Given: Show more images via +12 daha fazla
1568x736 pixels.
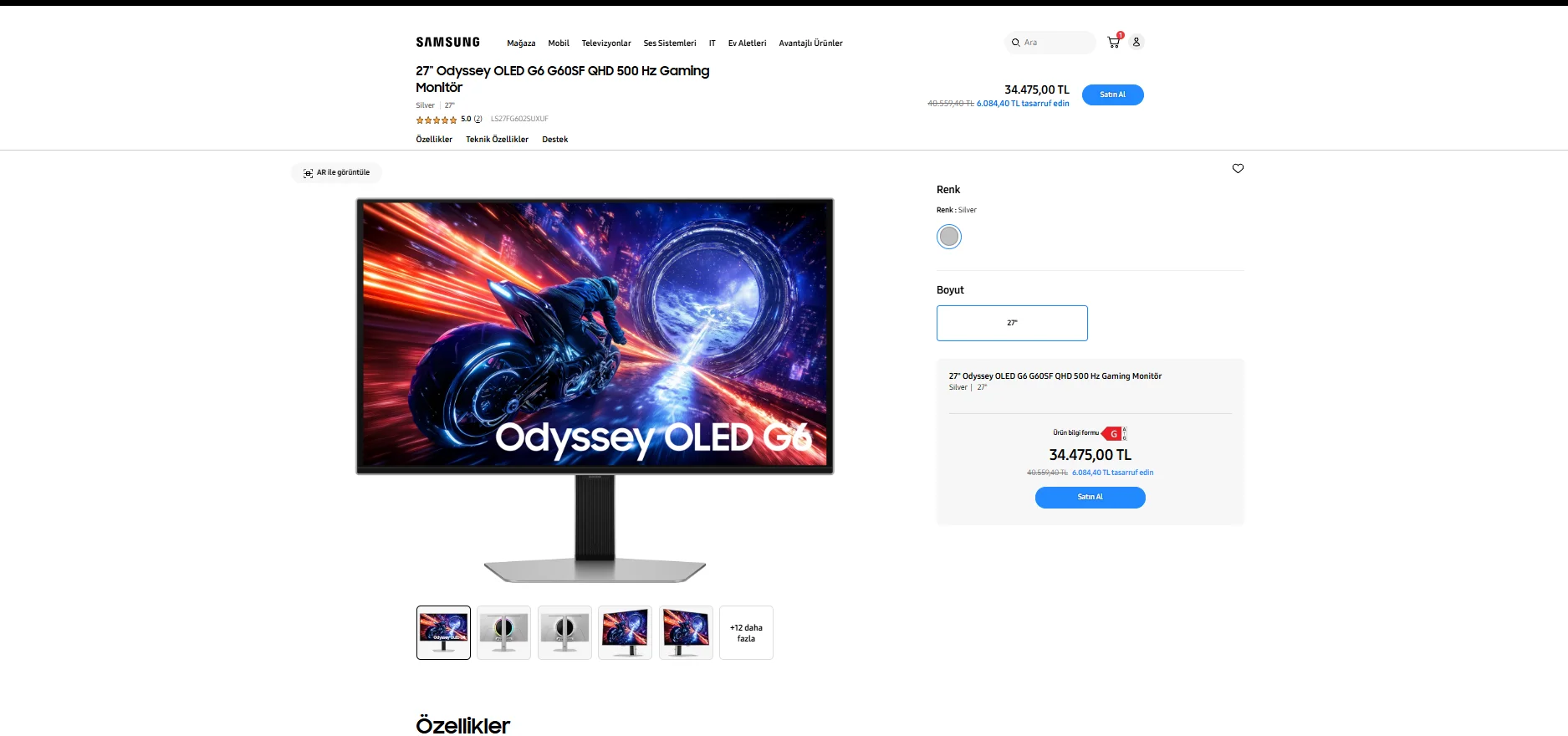Looking at the screenshot, I should click(x=746, y=632).
